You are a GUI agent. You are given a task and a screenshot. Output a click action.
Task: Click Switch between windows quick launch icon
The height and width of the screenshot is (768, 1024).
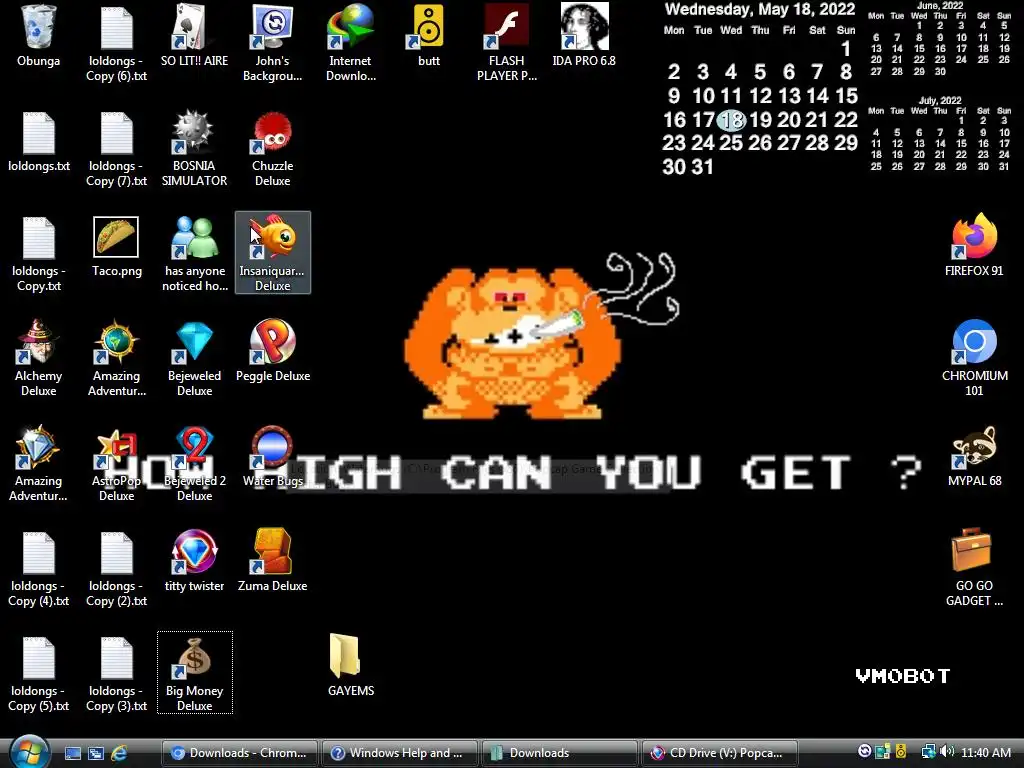tap(96, 753)
